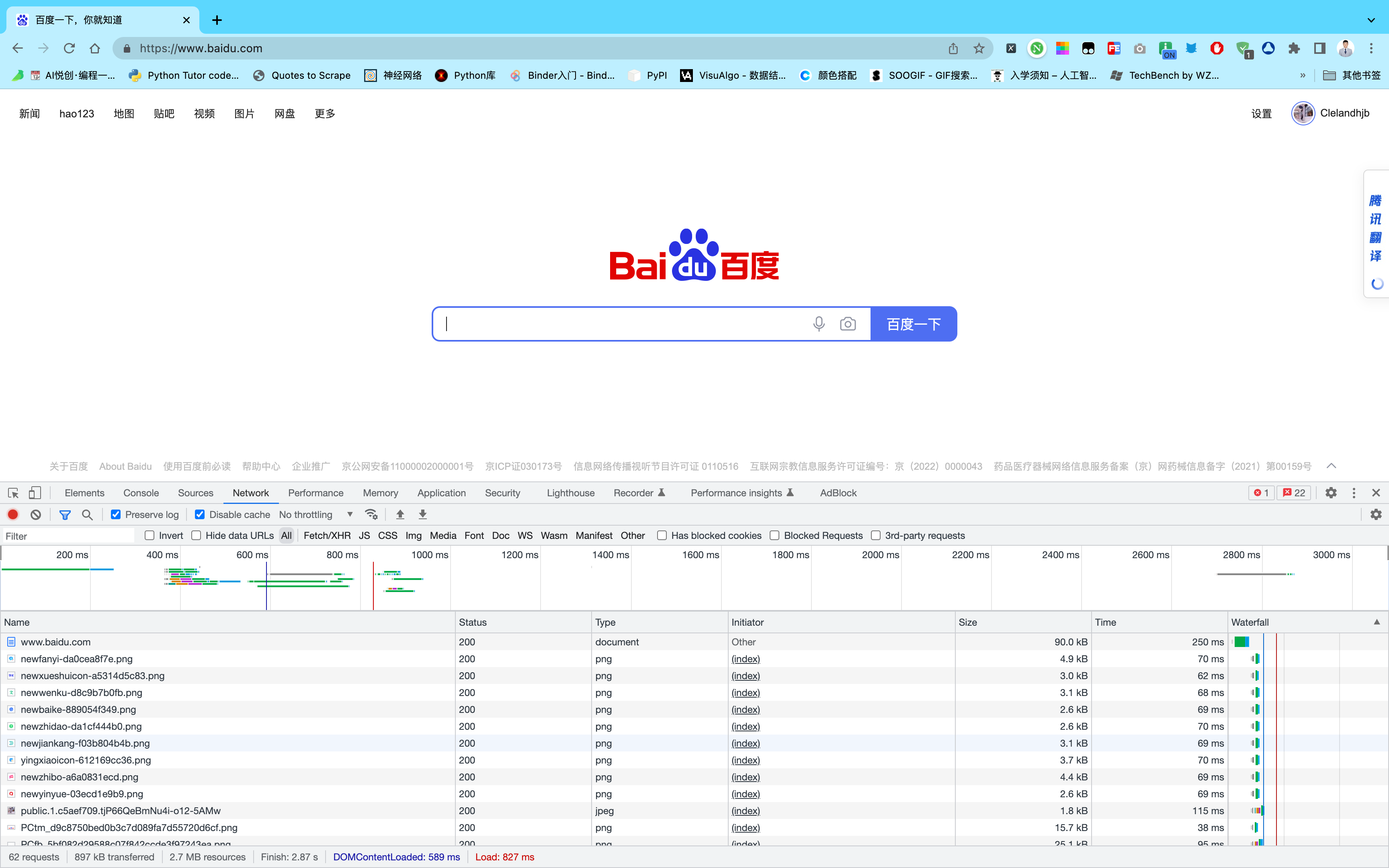
Task: Enable 3rd-party requests checkbox
Action: coord(876,535)
